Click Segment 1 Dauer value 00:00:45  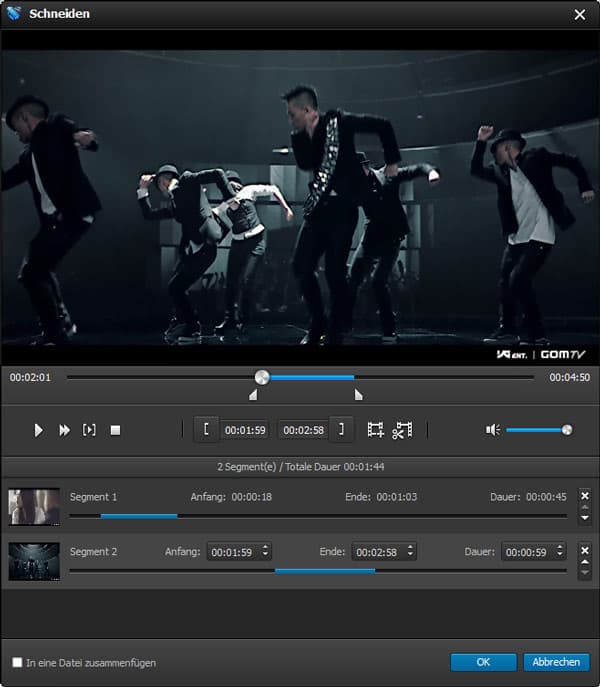(546, 497)
